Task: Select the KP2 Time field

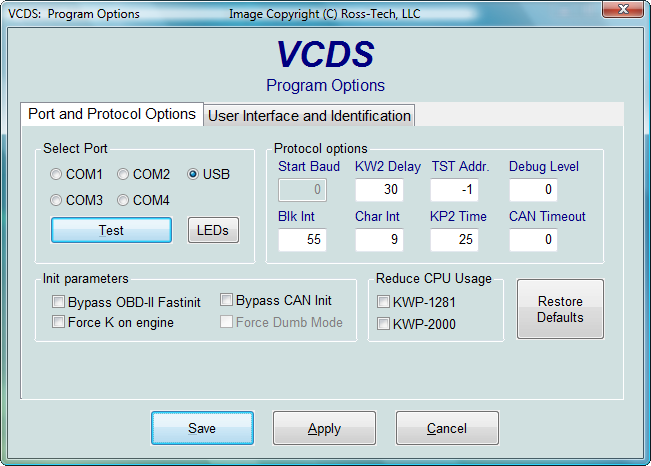Action: [454, 240]
